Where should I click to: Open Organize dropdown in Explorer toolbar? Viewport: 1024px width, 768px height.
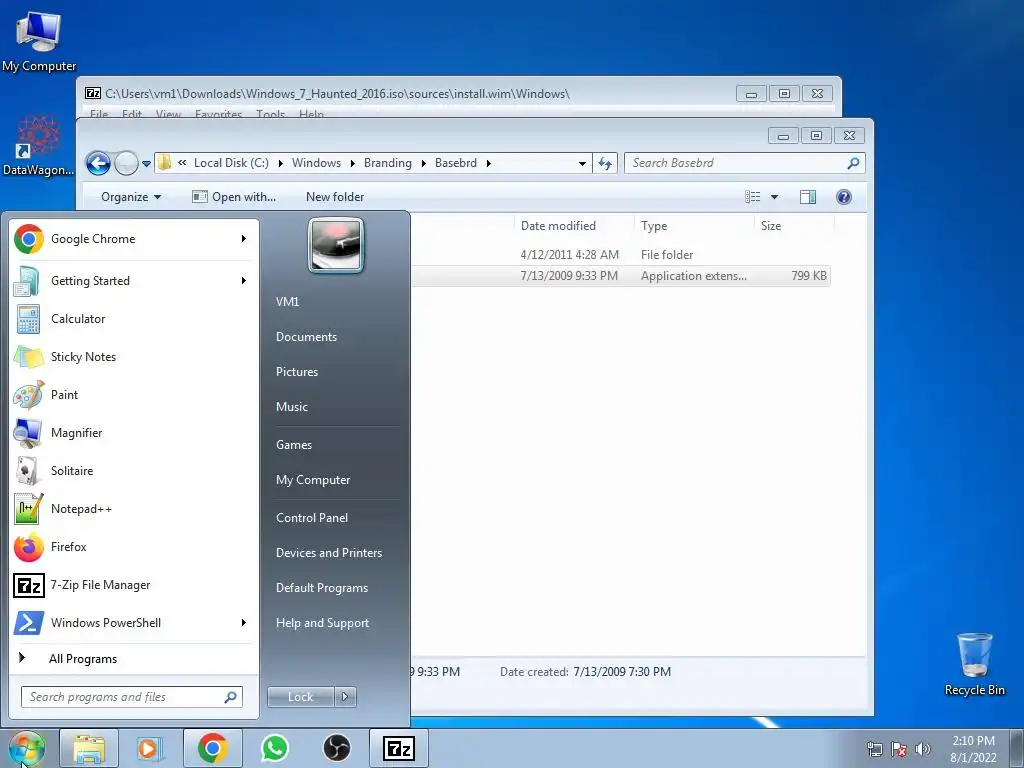(131, 197)
